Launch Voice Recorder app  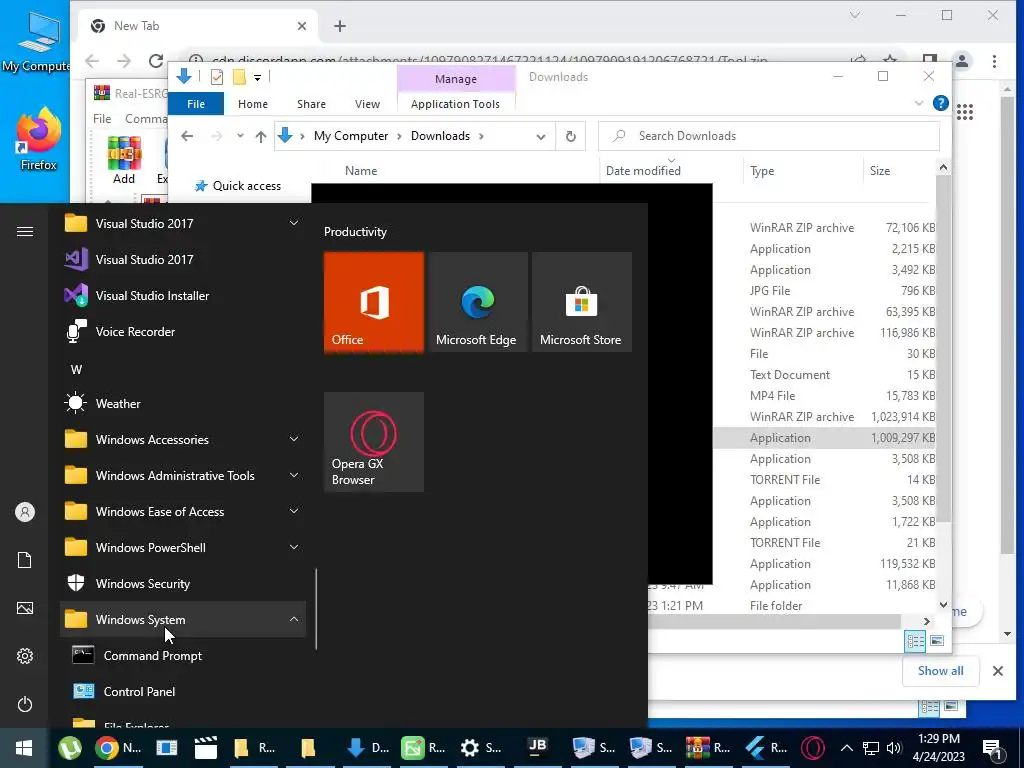pos(183,331)
